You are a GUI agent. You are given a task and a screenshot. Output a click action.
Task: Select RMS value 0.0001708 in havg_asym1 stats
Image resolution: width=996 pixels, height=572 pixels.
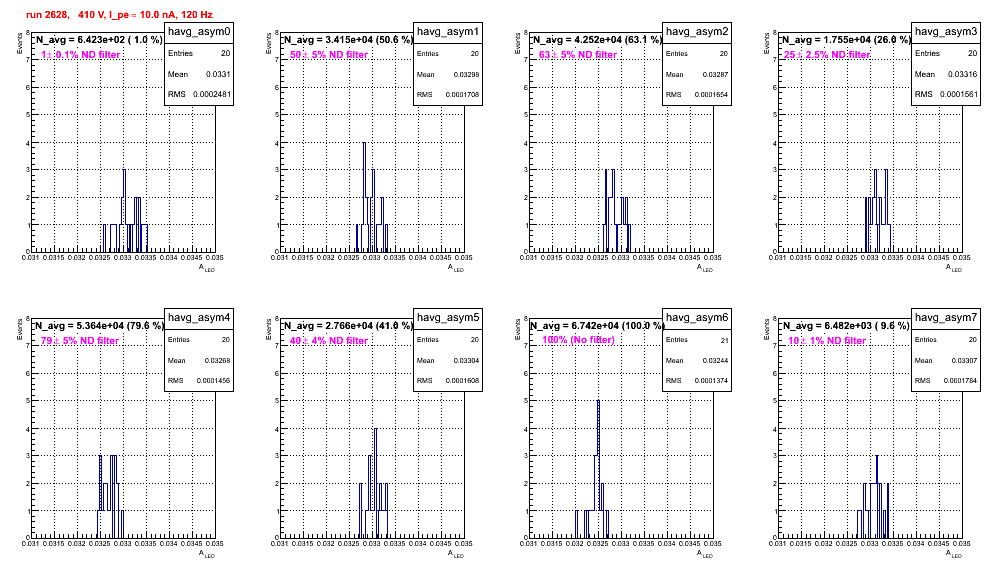click(x=462, y=95)
